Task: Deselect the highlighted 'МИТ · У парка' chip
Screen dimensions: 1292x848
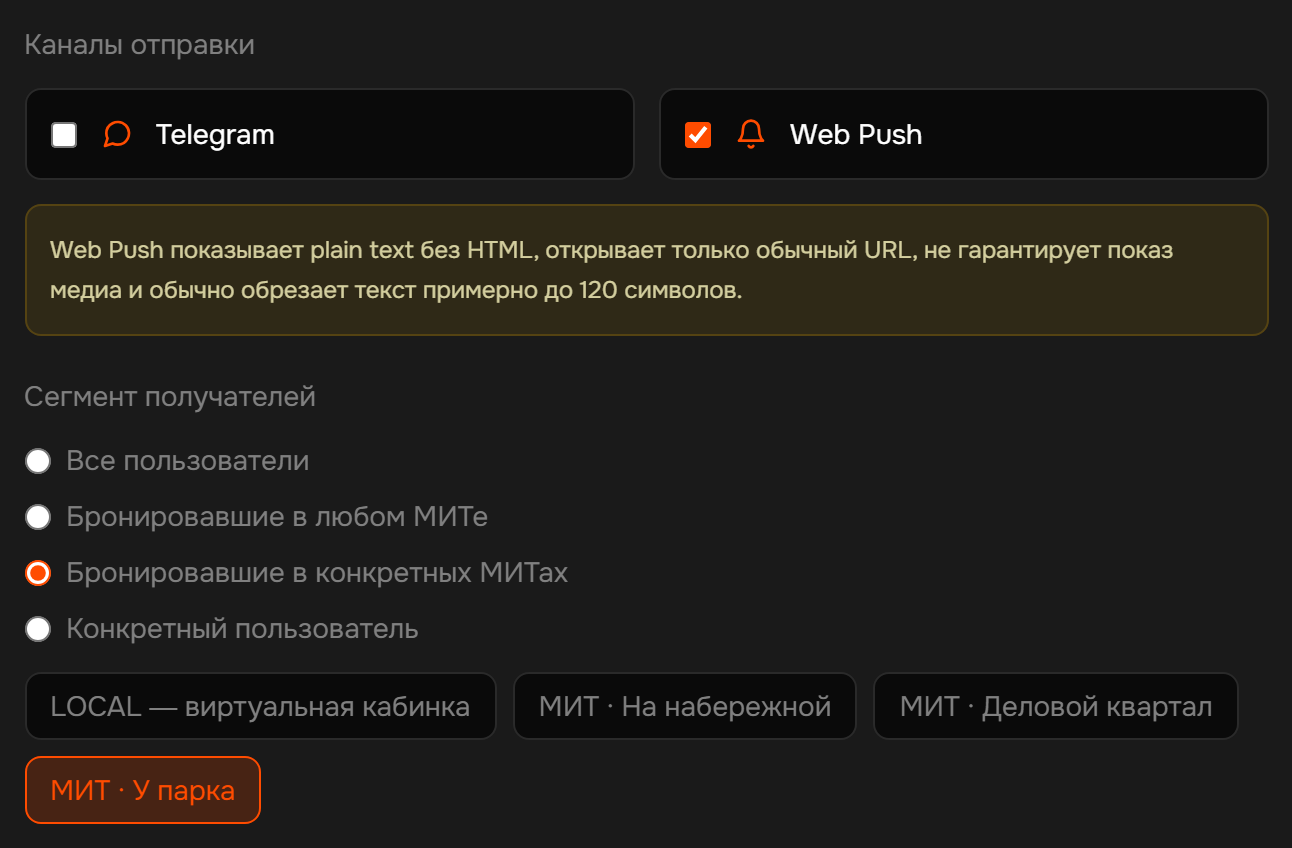Action: [143, 790]
